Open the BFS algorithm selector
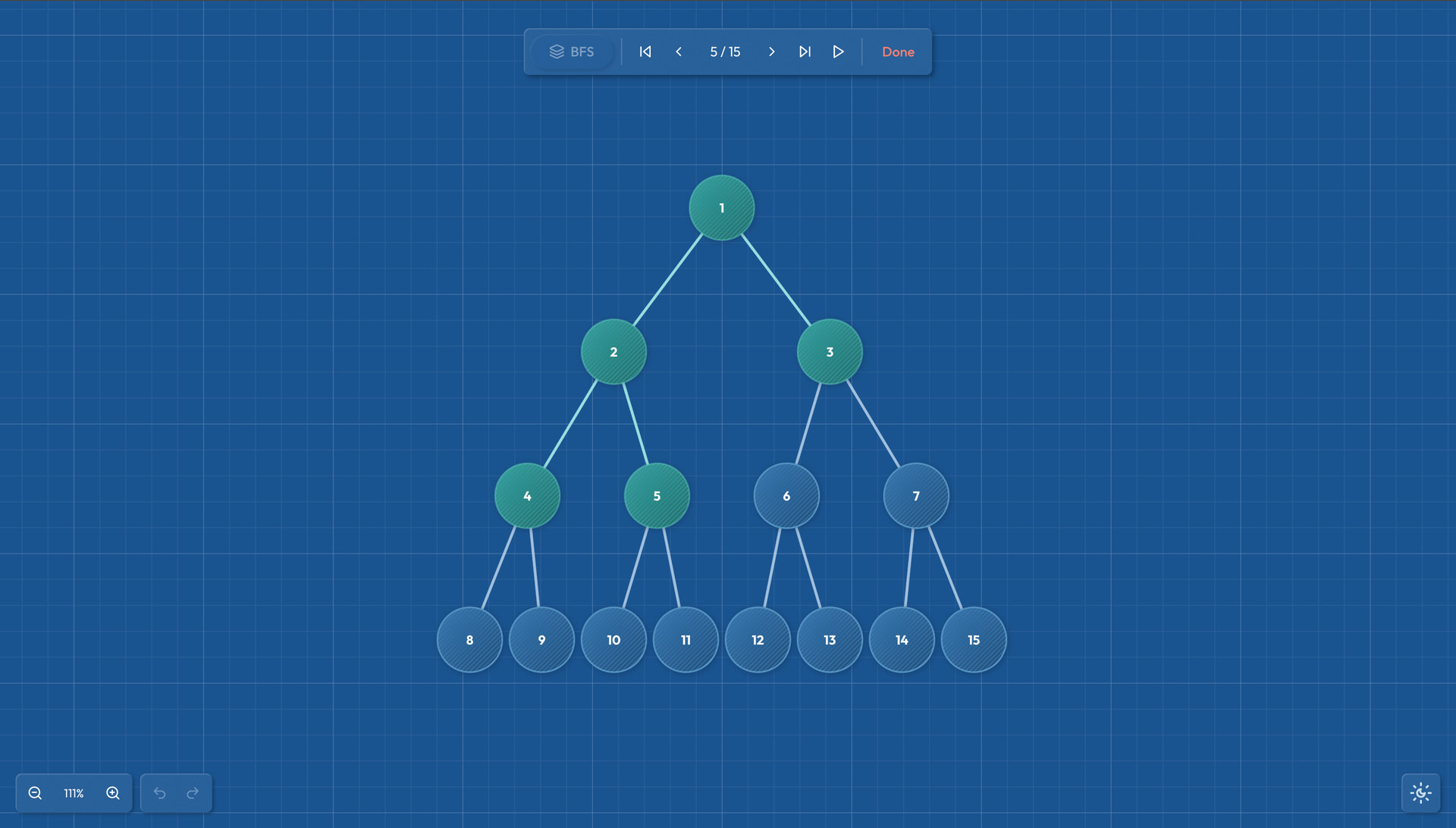1456x828 pixels. (572, 52)
